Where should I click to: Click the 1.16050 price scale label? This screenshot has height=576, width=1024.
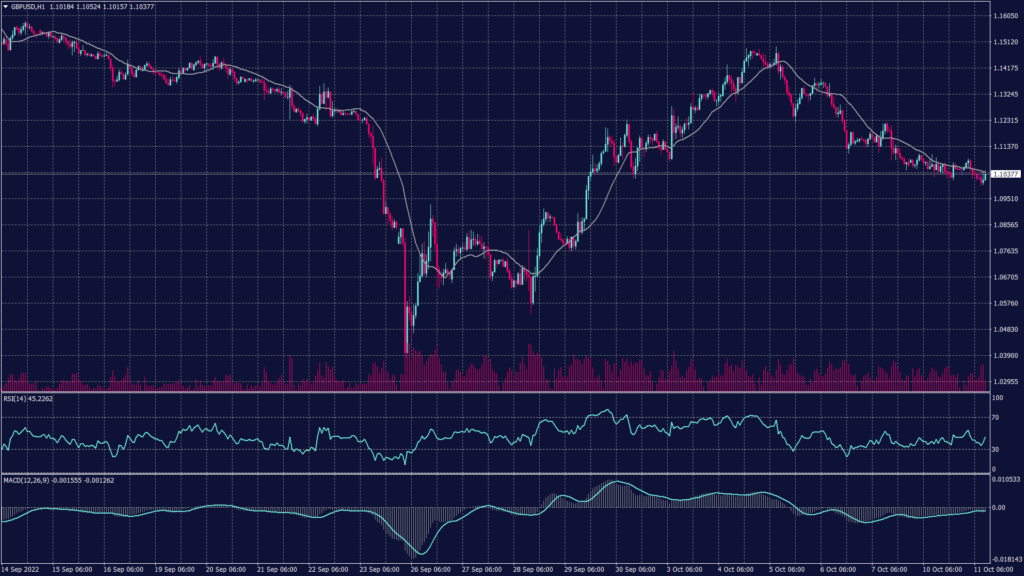[1005, 16]
